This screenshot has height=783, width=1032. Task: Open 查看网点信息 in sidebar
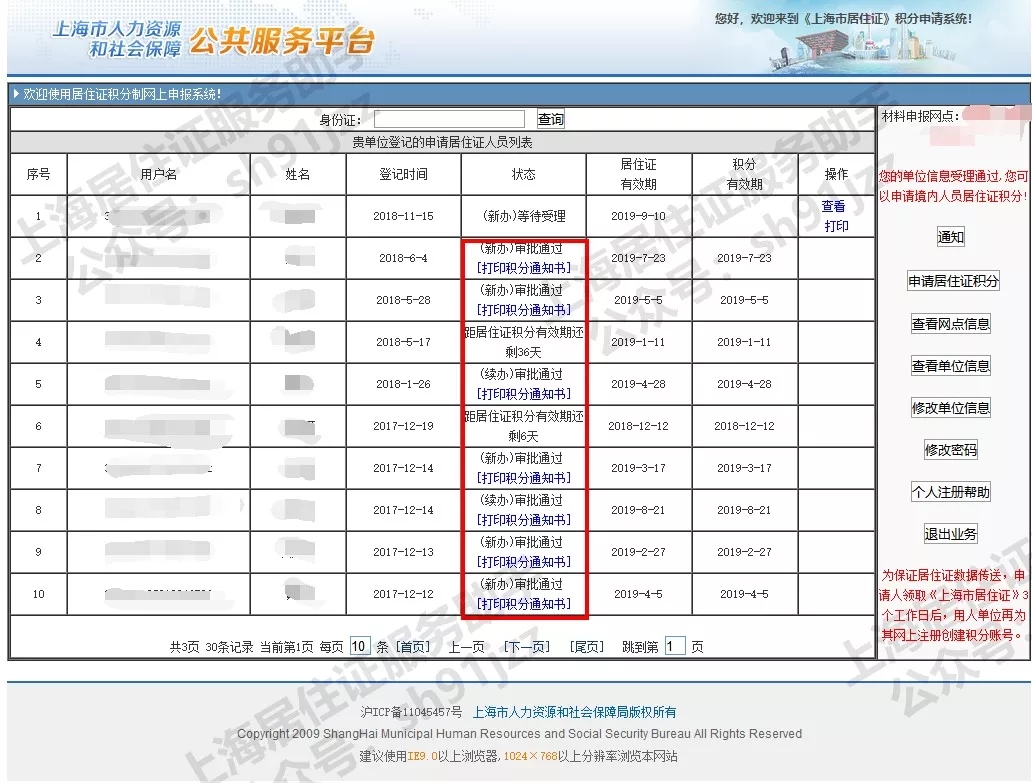point(950,324)
